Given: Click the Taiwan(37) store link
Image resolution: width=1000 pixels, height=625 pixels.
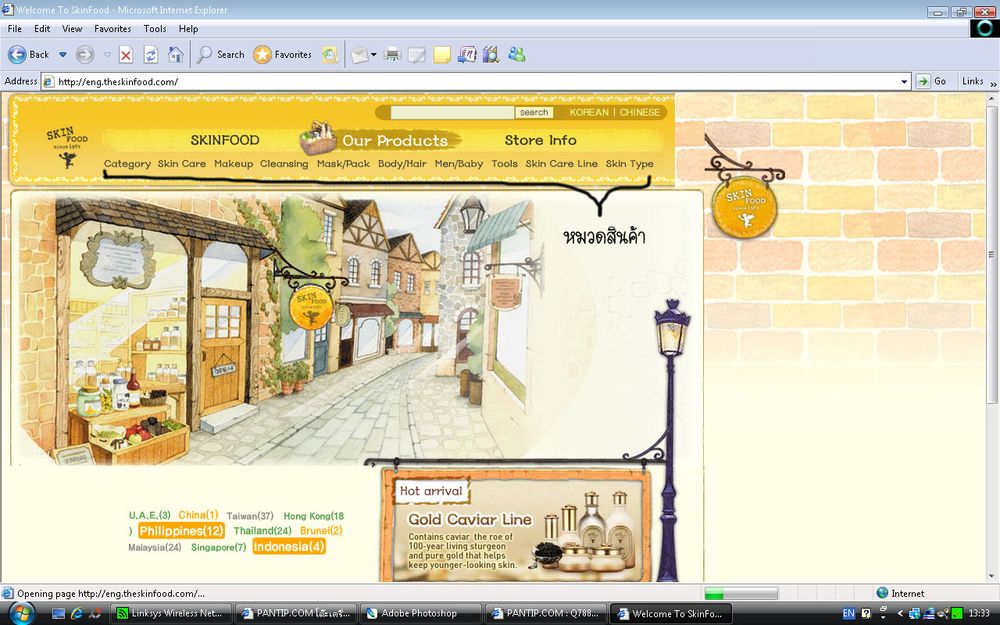Looking at the screenshot, I should click(x=250, y=516).
